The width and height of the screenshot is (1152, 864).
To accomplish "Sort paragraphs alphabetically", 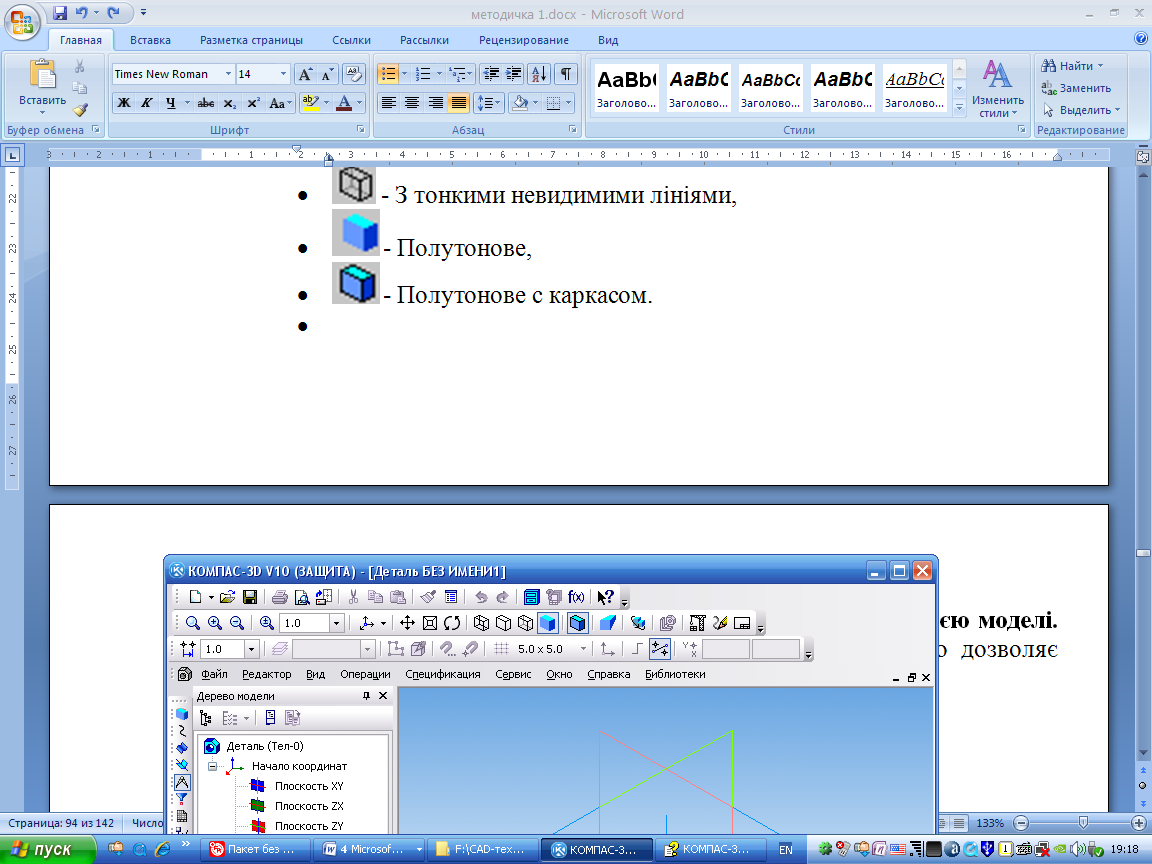I will [539, 74].
